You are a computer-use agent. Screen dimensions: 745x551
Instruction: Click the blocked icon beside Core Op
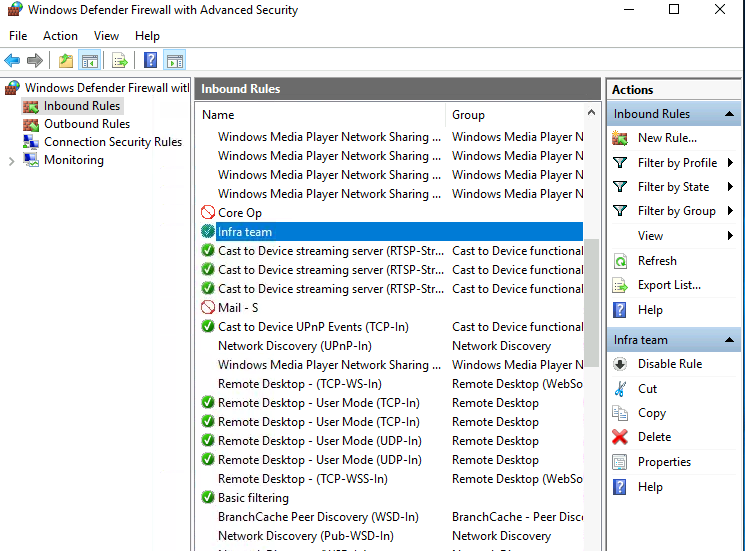(x=208, y=212)
